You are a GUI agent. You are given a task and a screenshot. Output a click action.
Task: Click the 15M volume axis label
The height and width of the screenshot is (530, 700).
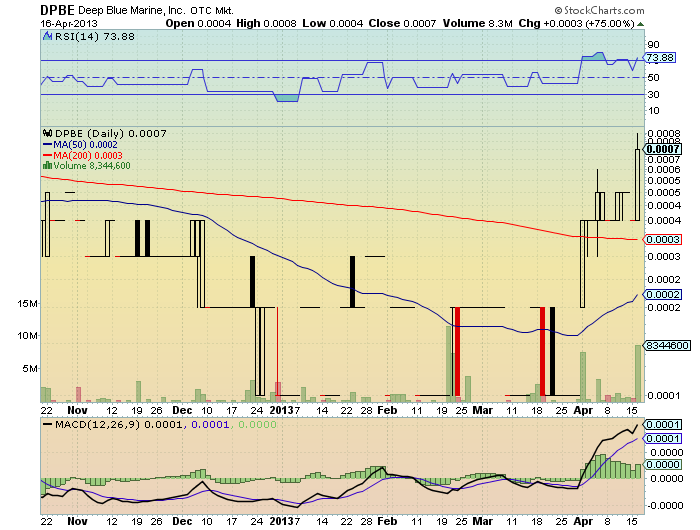click(x=28, y=304)
